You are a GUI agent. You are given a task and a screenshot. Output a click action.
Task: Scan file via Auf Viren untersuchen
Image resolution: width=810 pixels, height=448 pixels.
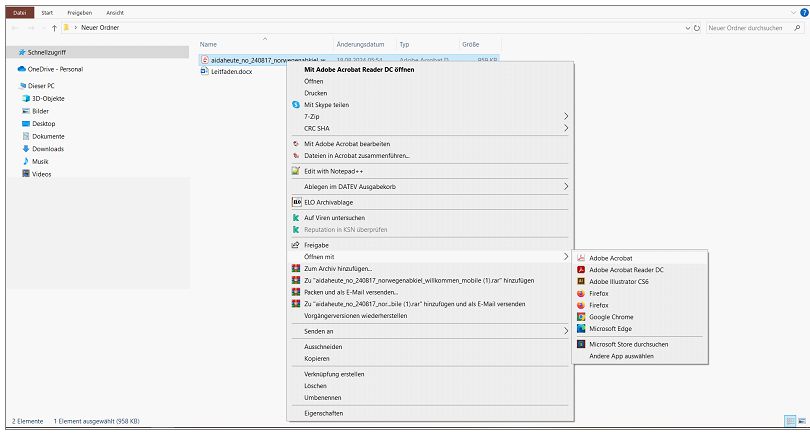tap(334, 217)
